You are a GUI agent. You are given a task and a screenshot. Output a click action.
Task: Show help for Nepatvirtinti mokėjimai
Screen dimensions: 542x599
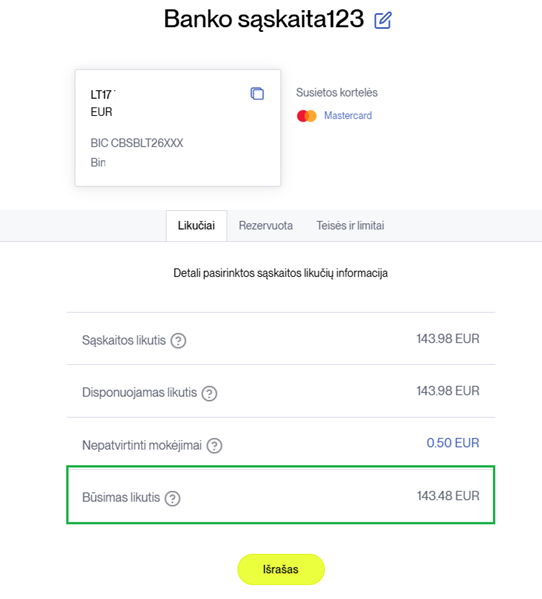[x=214, y=445]
